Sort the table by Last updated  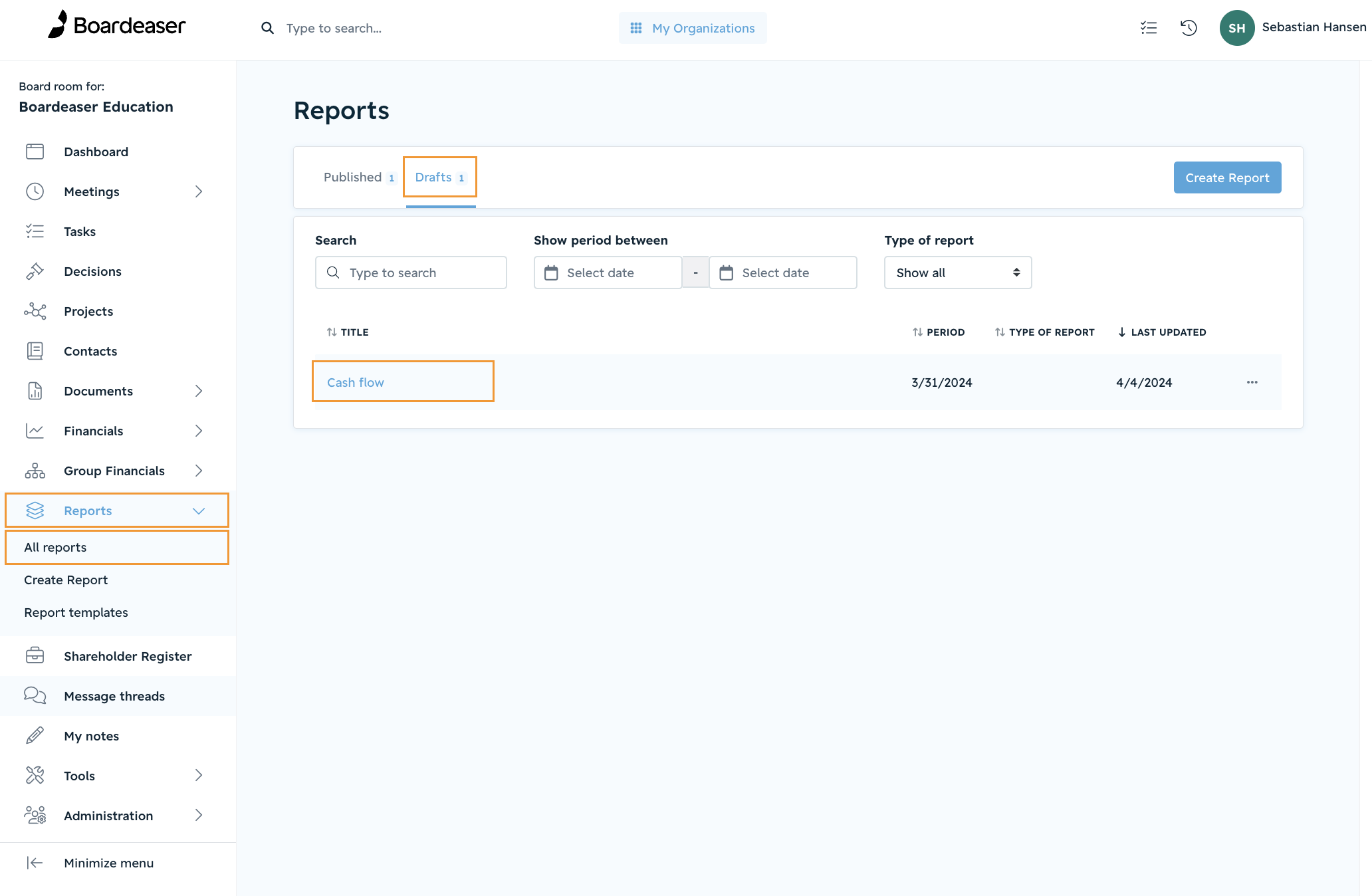(x=1162, y=332)
